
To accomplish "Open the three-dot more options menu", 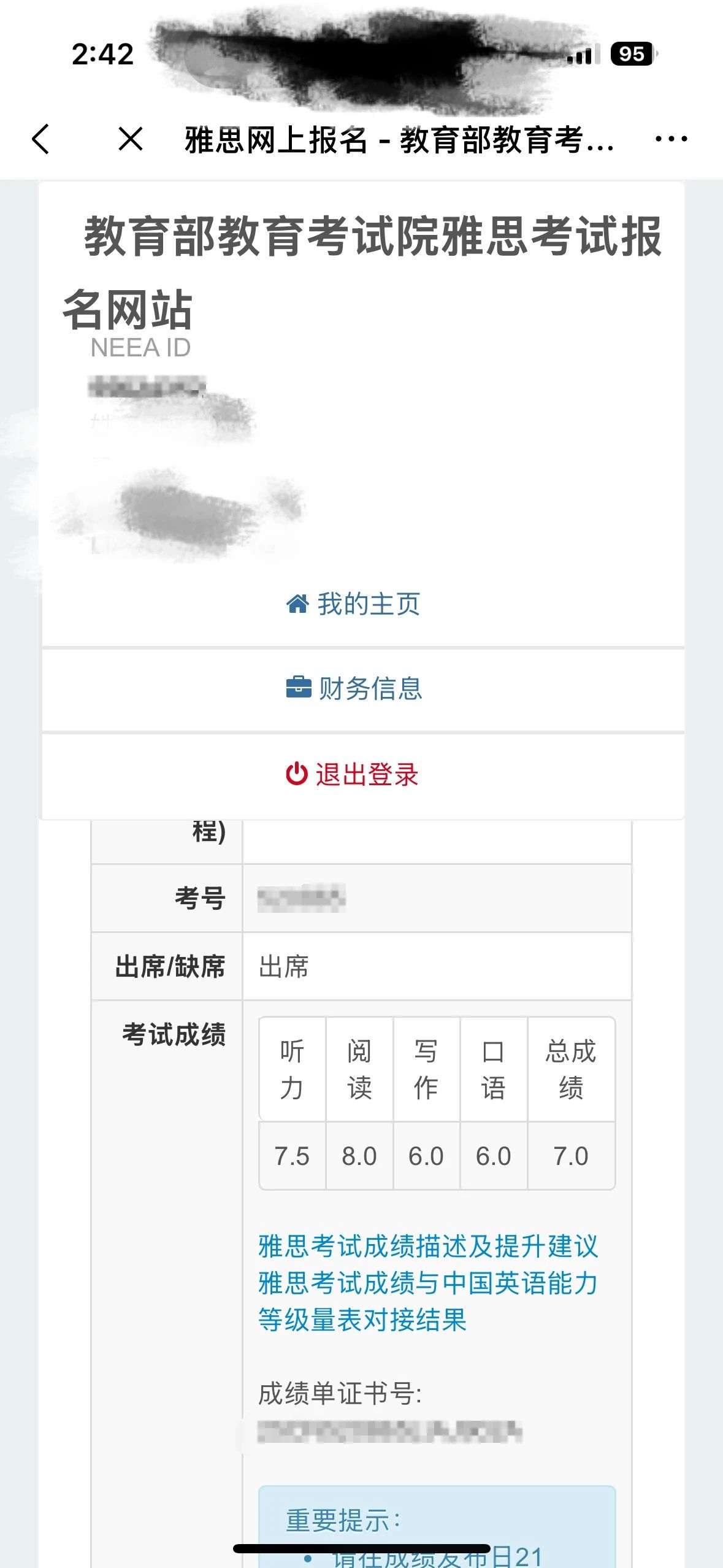I will [671, 139].
